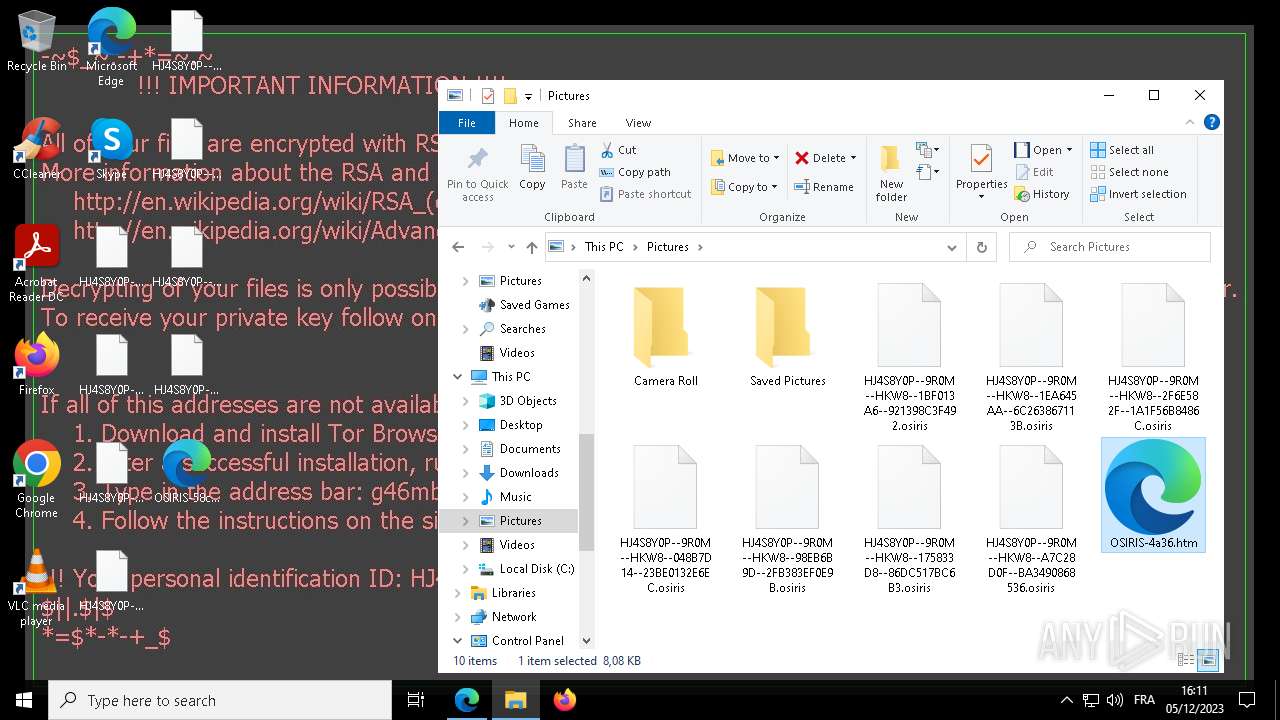Expand address bar history dropdown
Image resolution: width=1280 pixels, height=720 pixels.
click(x=952, y=247)
